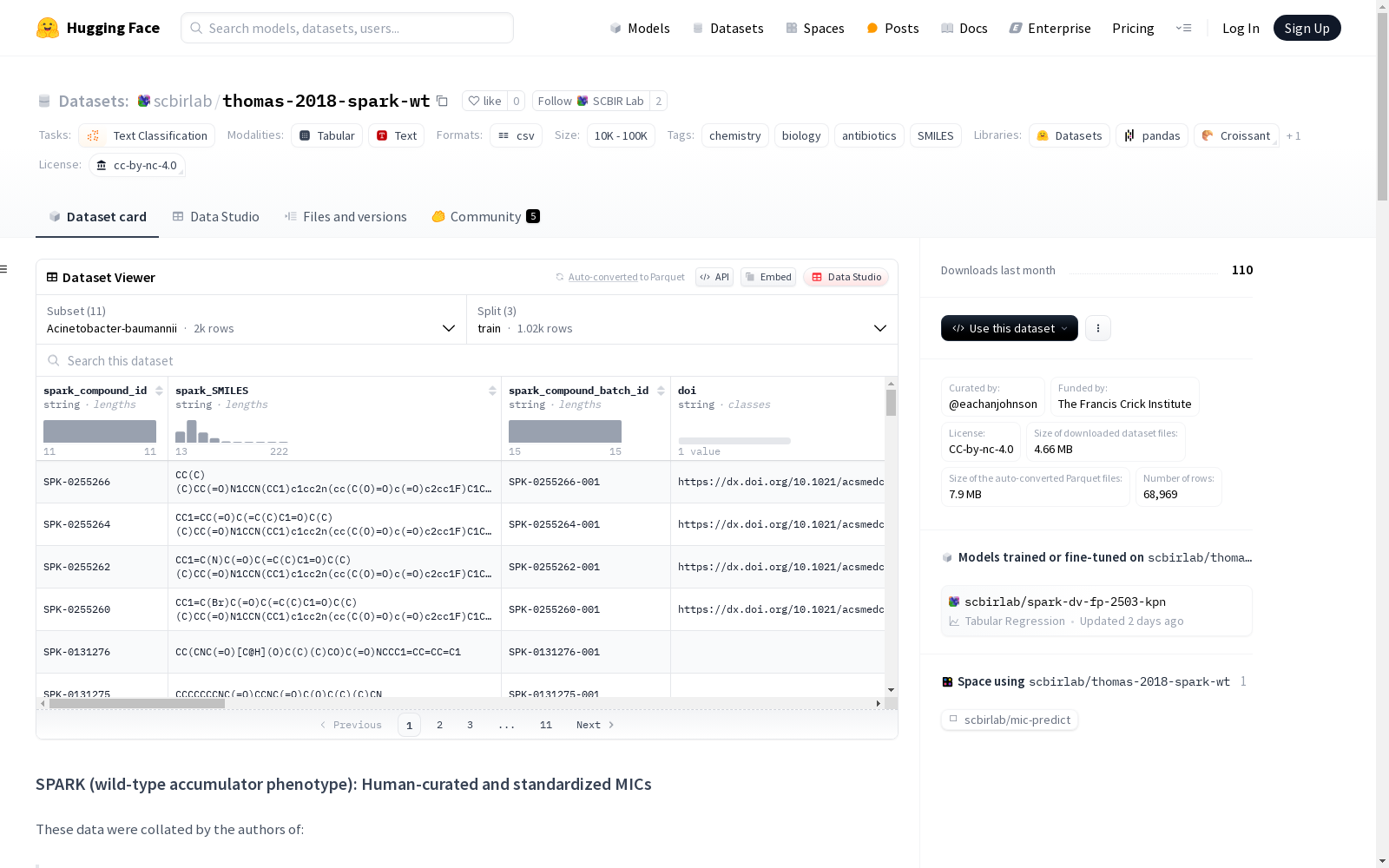Open Docs in the navigation bar
This screenshot has width=1389, height=868.
[964, 28]
